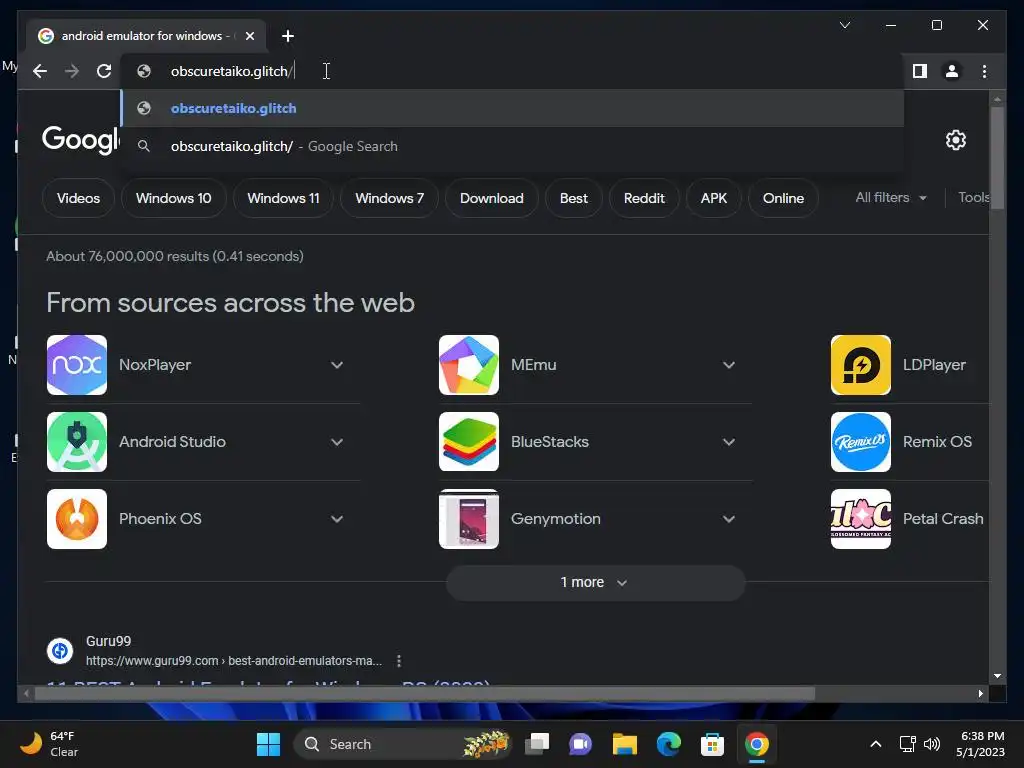Screen dimensions: 1024x768
Task: Click the Phoenix OS app icon
Action: point(77,519)
